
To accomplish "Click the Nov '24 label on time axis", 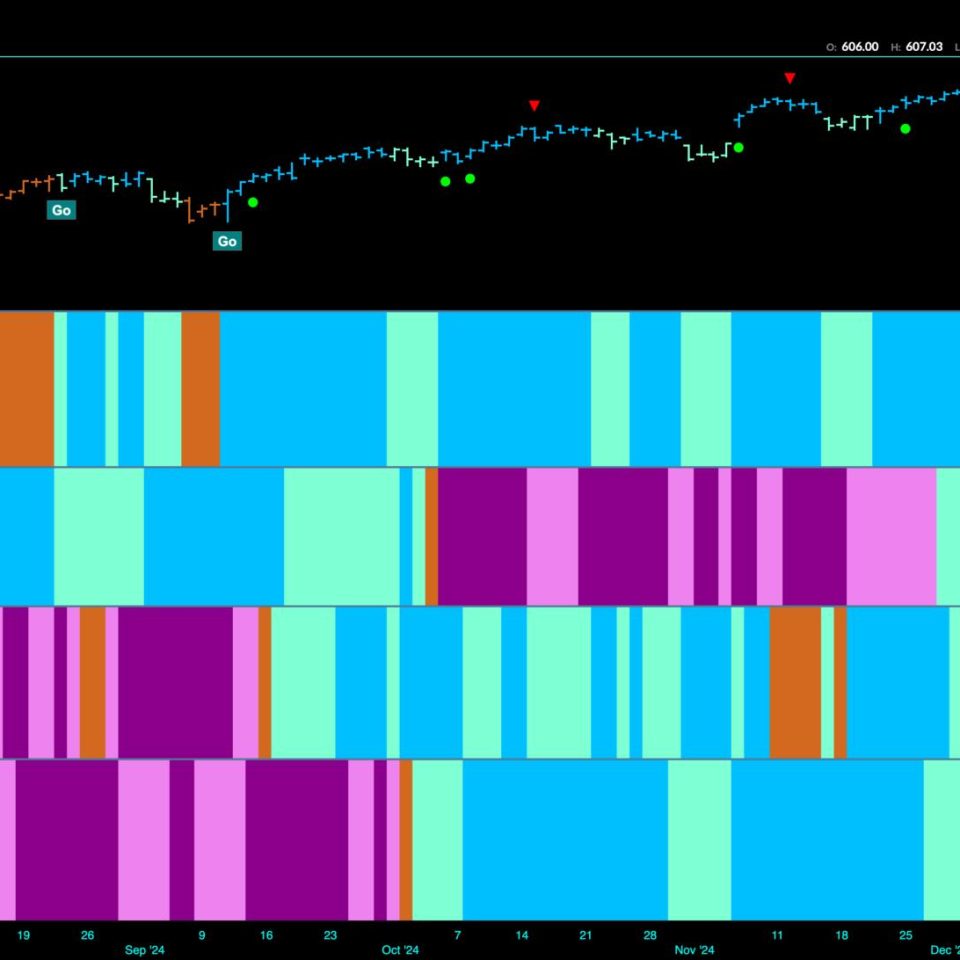I will (694, 950).
